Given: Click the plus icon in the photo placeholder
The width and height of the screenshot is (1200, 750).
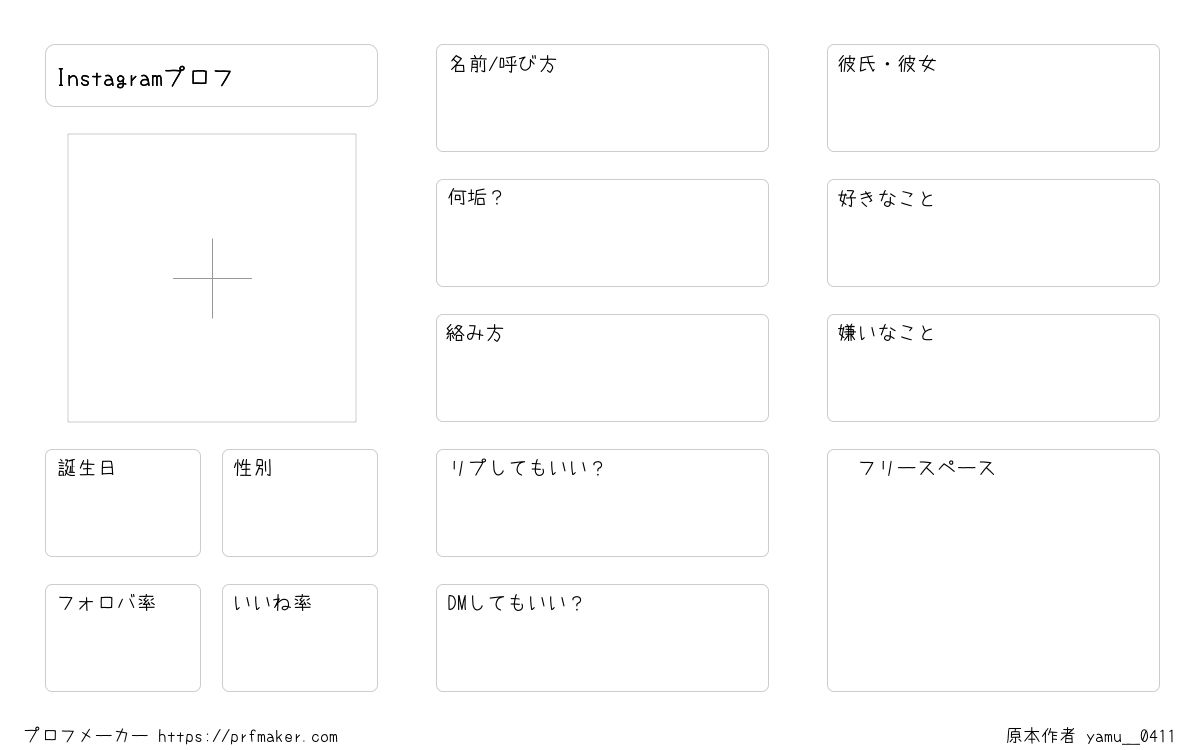Looking at the screenshot, I should 212,278.
